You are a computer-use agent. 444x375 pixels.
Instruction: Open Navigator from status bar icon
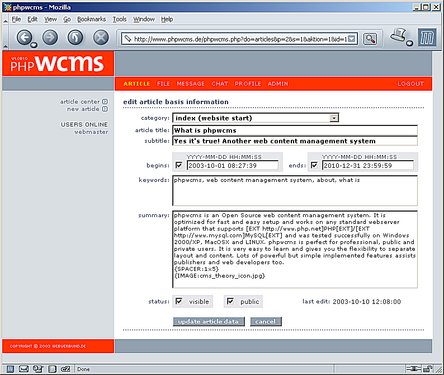coord(11,369)
